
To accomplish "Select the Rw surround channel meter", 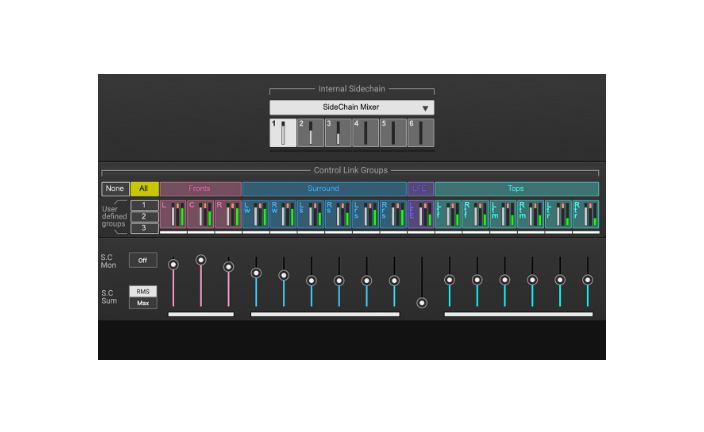I will click(x=283, y=215).
